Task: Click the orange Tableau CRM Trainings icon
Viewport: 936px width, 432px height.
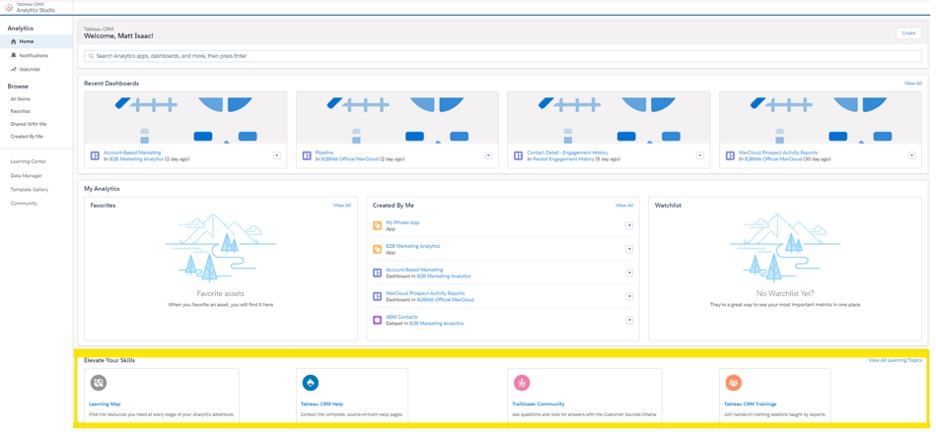Action: pos(734,382)
